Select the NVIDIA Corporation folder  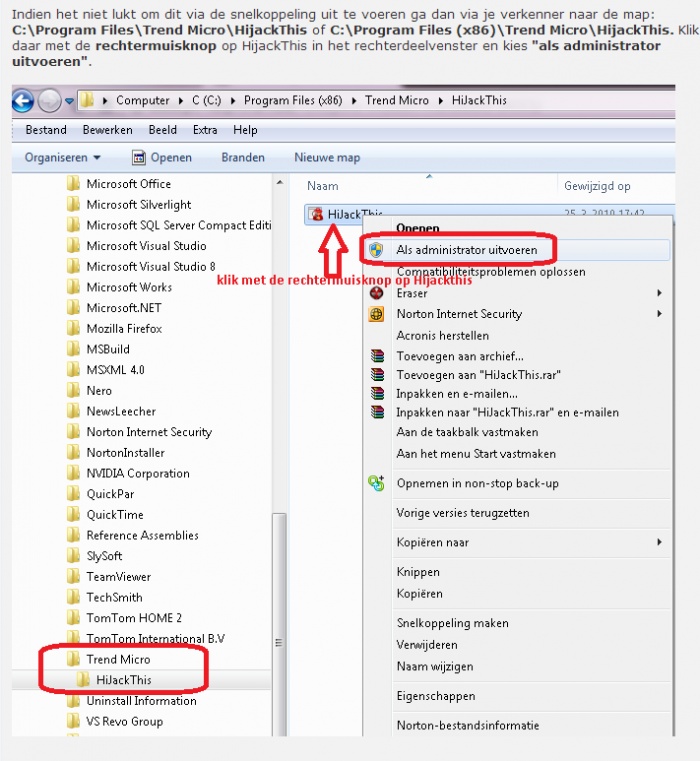click(138, 474)
